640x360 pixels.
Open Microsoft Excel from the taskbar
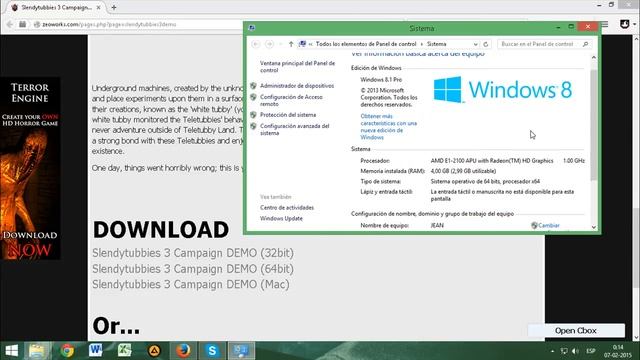(x=124, y=351)
